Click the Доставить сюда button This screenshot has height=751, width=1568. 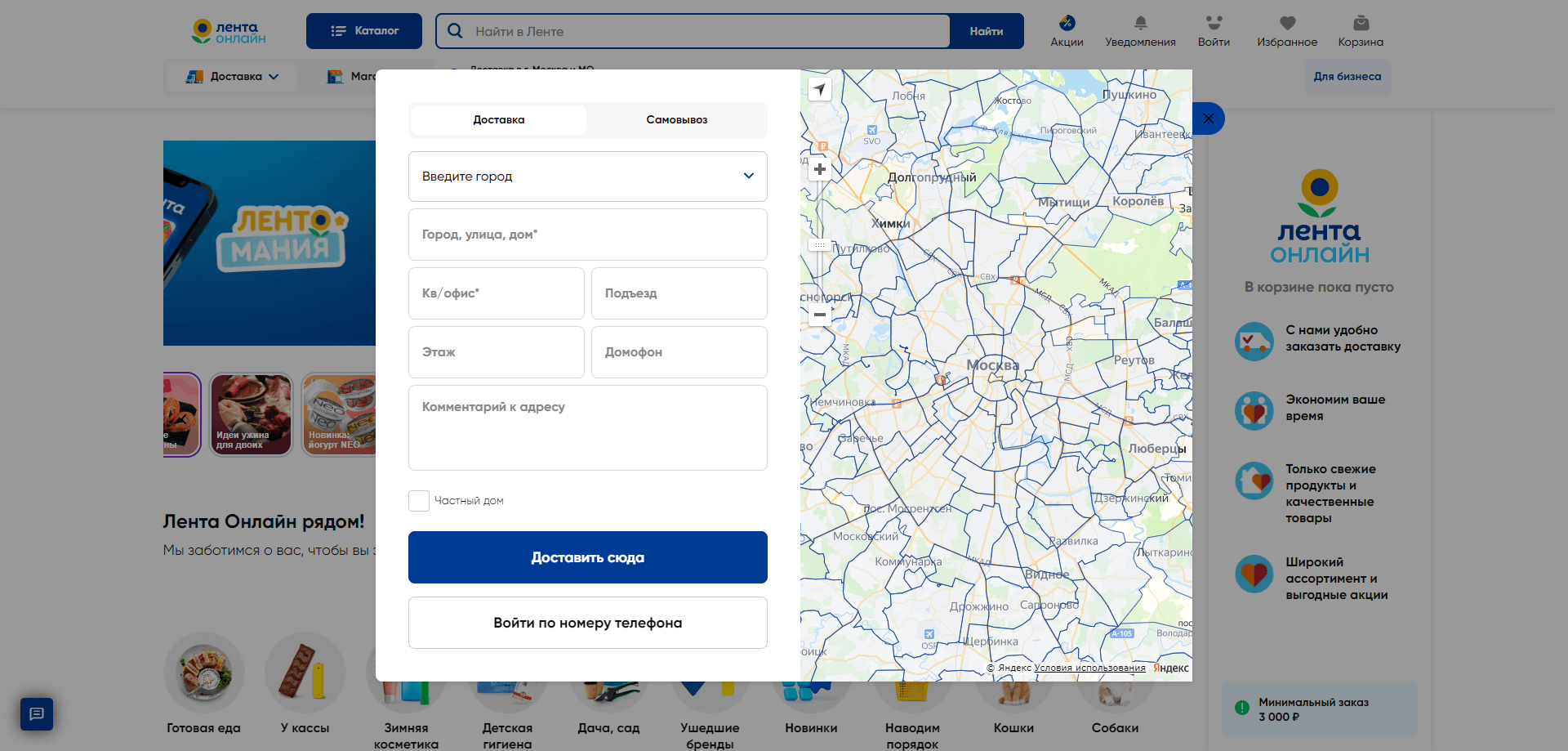[x=587, y=557]
